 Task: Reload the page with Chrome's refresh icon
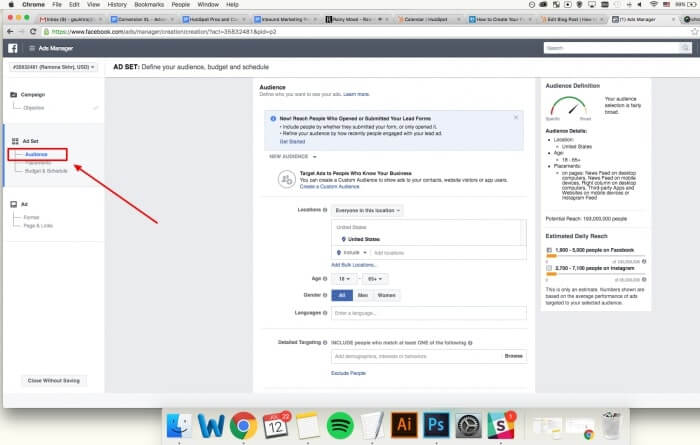coord(33,32)
